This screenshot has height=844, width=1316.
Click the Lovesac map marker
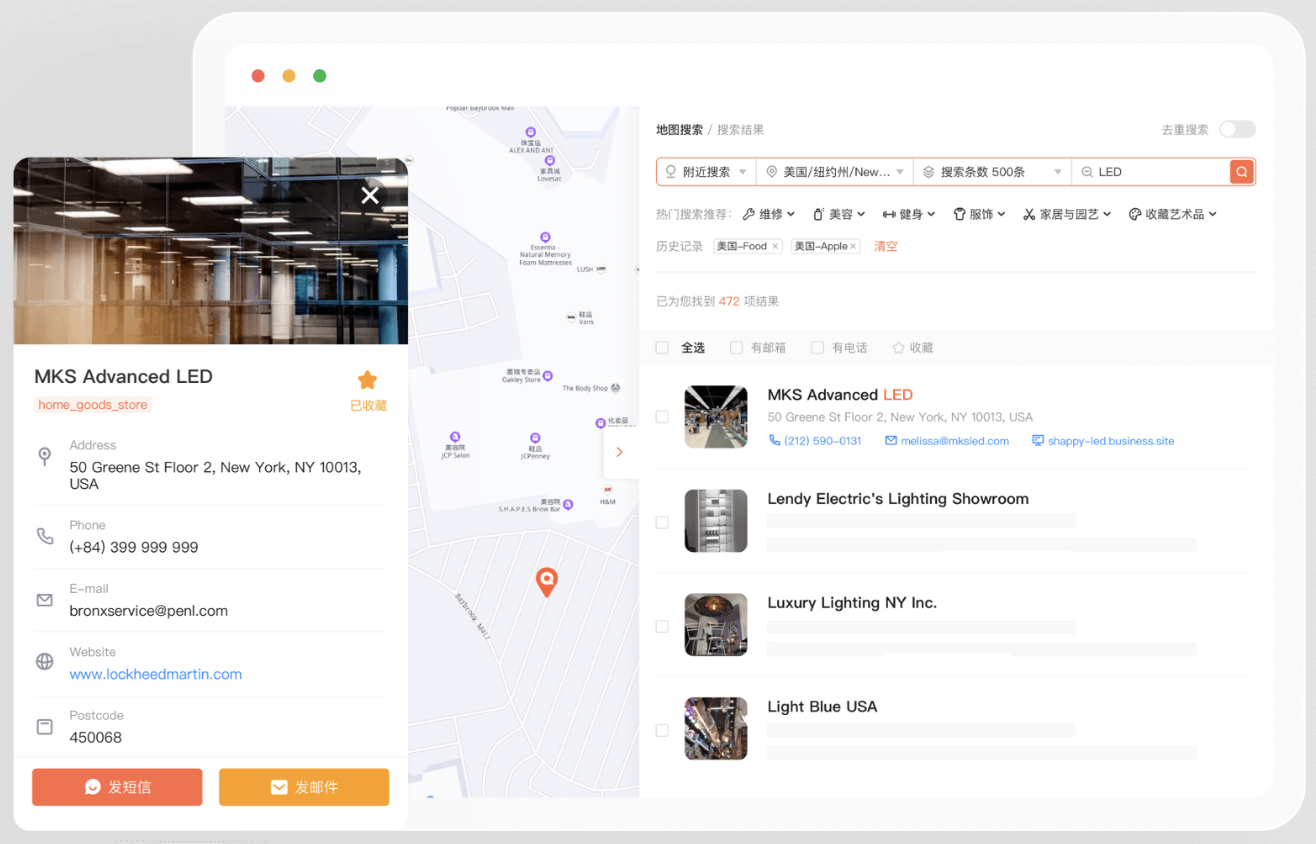pos(549,160)
